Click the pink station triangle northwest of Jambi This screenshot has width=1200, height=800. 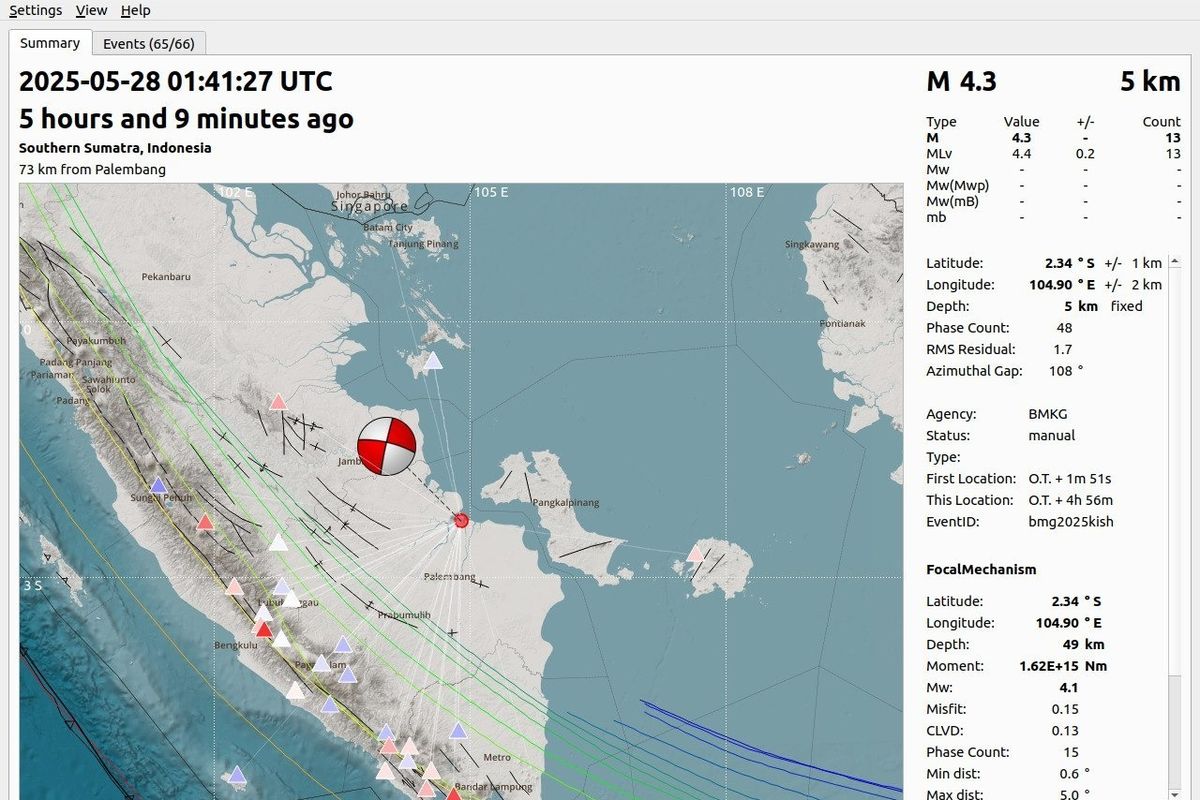(278, 402)
